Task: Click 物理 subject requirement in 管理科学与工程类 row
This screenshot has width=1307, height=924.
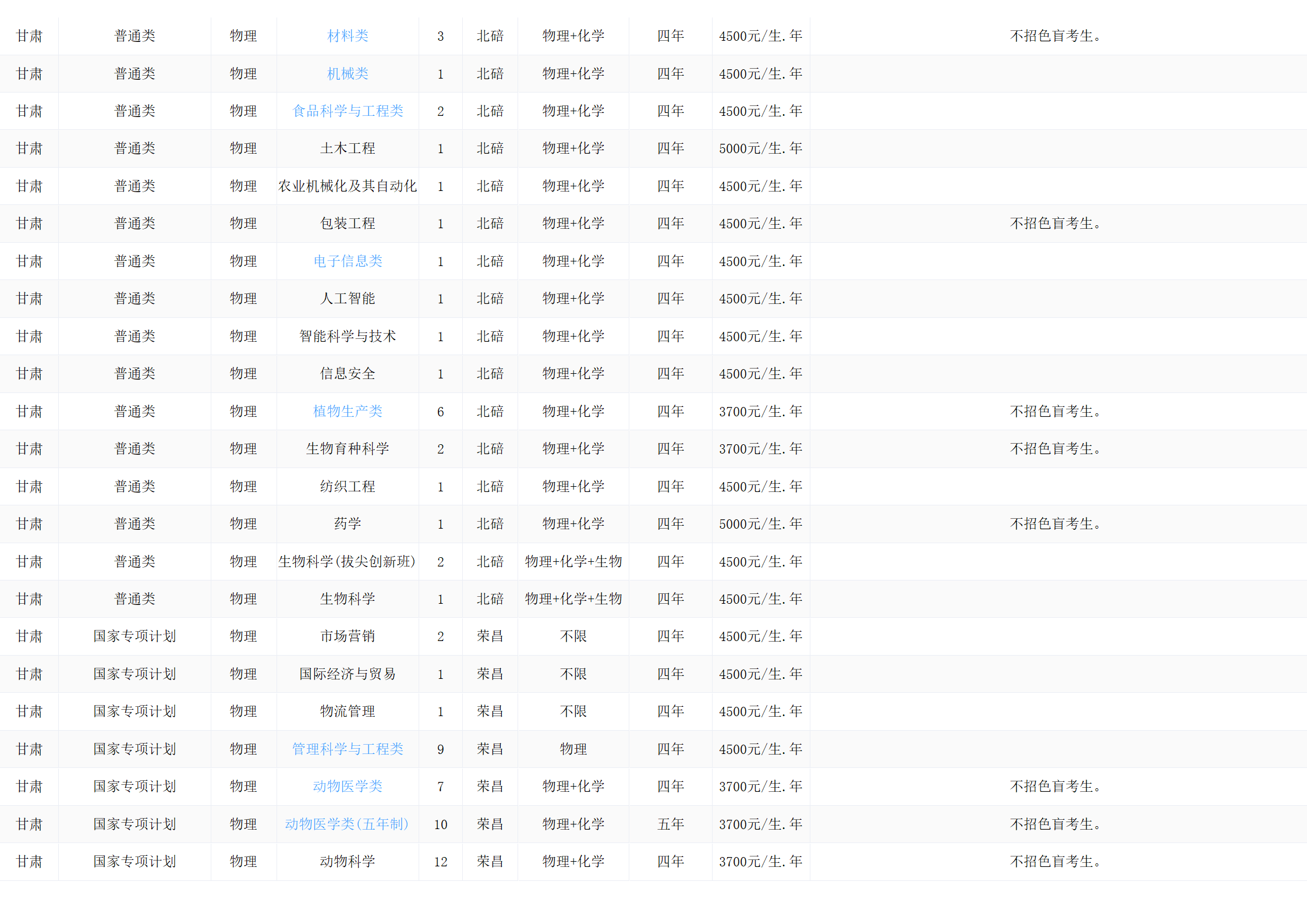Action: click(573, 749)
